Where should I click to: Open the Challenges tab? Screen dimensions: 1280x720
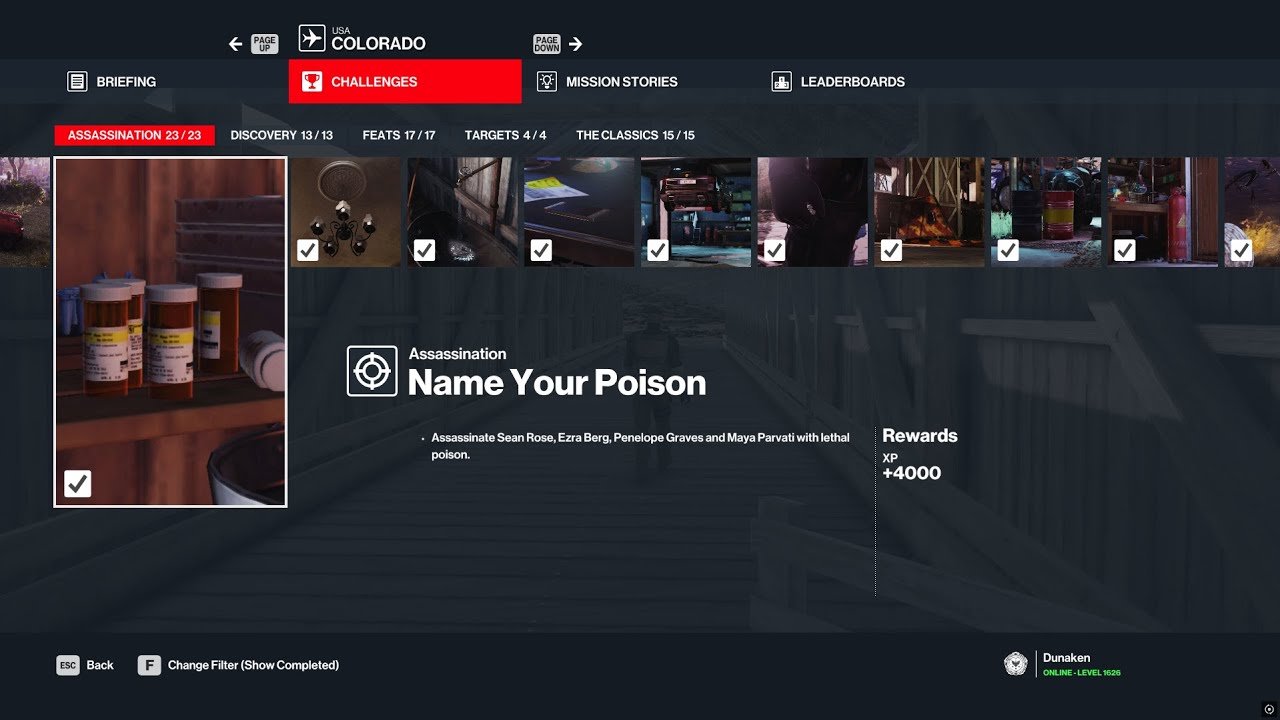click(405, 82)
